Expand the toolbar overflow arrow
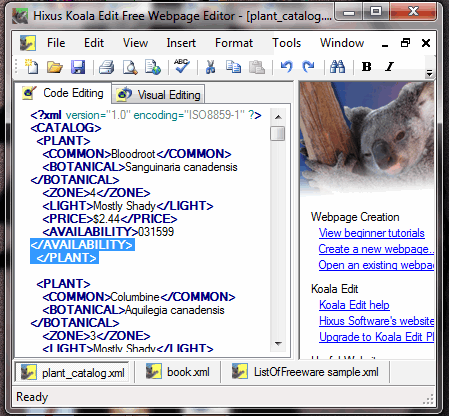Image resolution: width=449 pixels, height=416 pixels. click(x=430, y=73)
